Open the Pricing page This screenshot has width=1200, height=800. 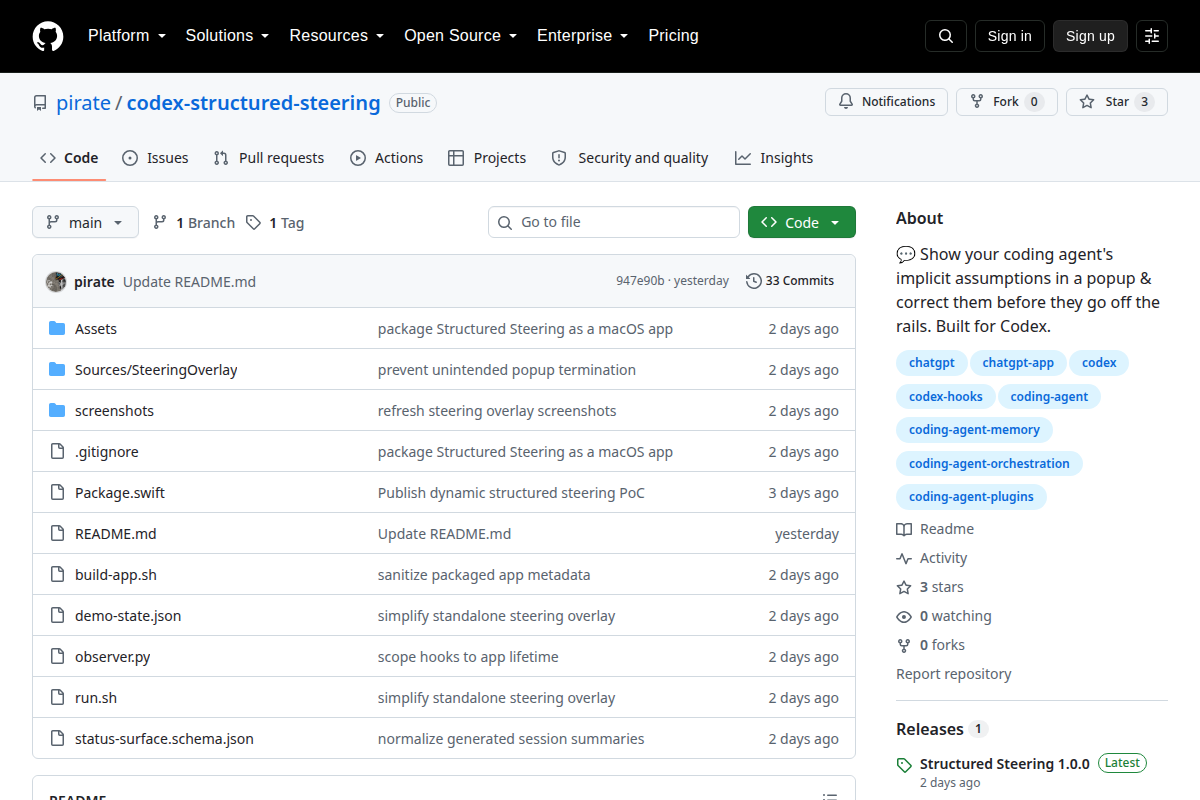click(x=673, y=36)
